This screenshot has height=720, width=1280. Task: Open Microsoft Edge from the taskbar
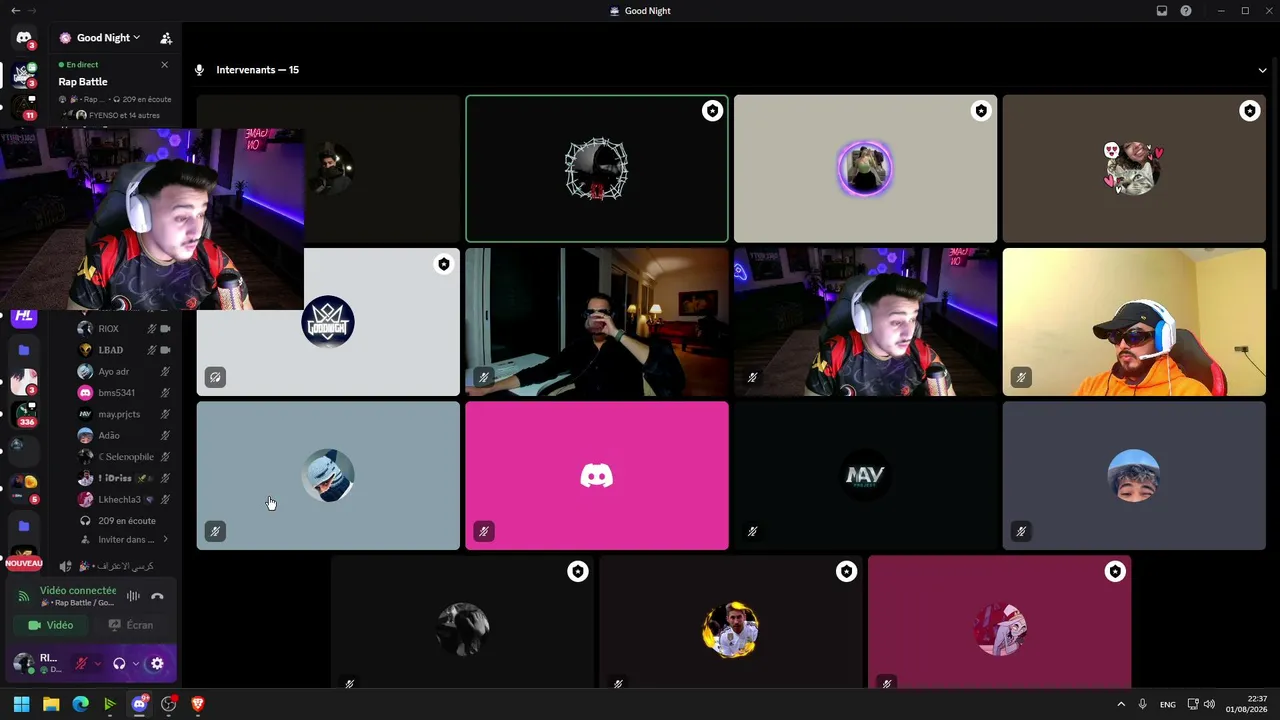click(x=81, y=704)
